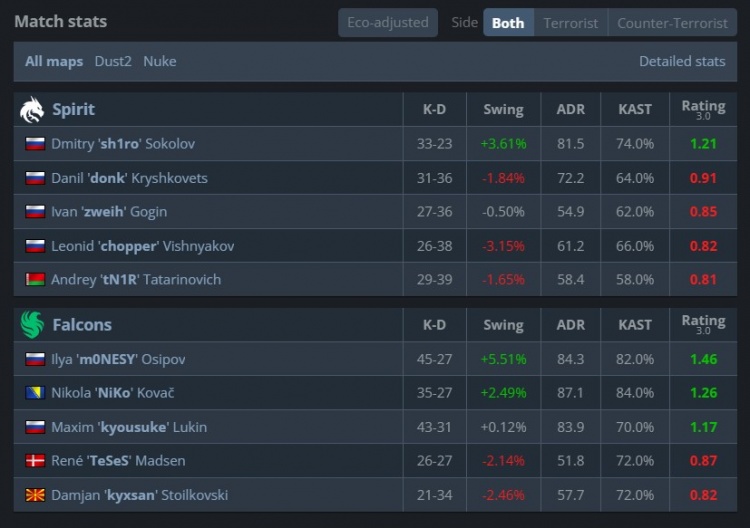Open the Detailed stats link
This screenshot has width=750, height=528.
click(682, 61)
